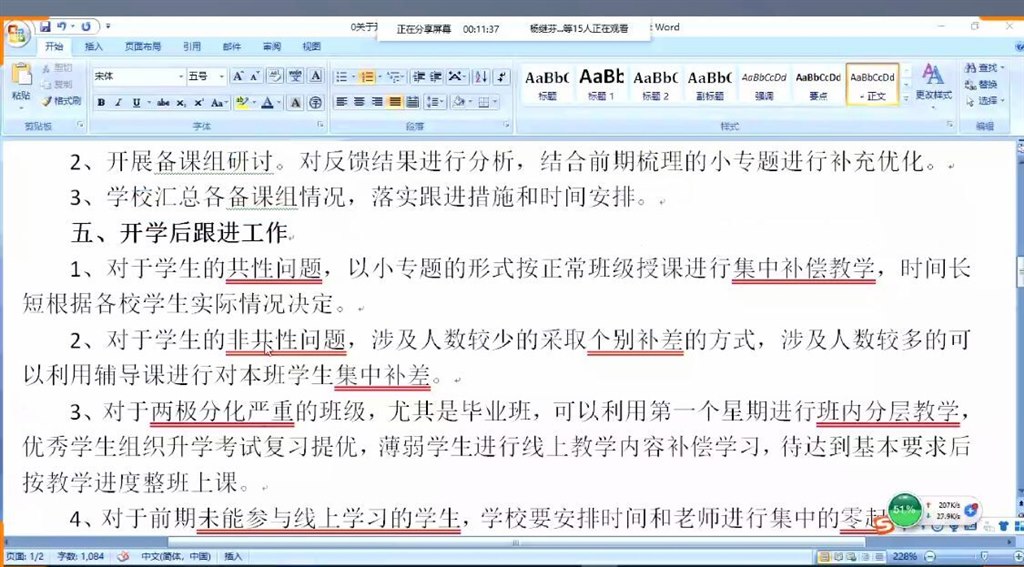Viewport: 1024px width, 567px height.
Task: Decrease font size with Shrink Font
Action: coord(254,76)
